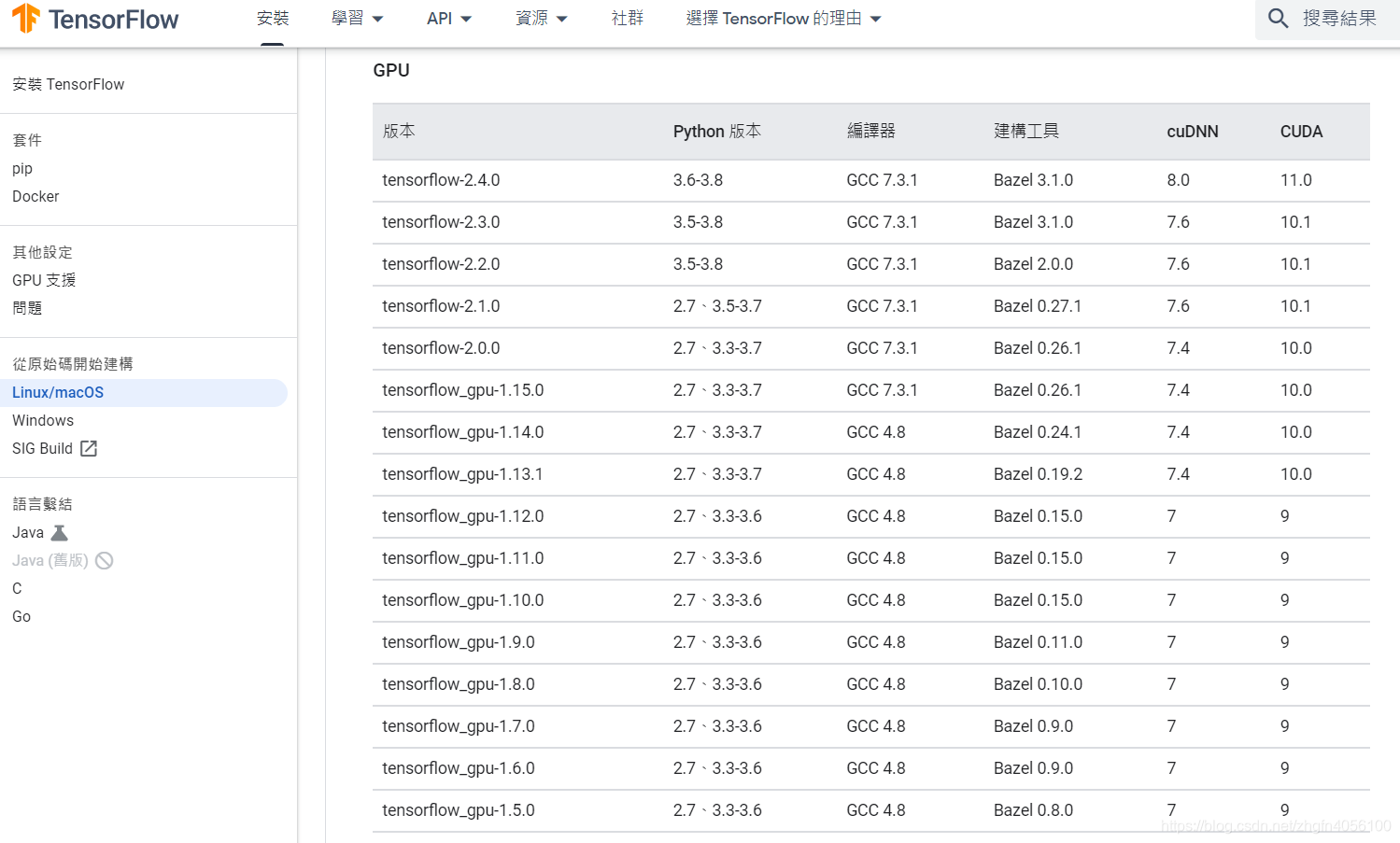Click the tensorflow-2.1.0 cell
Viewport: 1400px width, 843px height.
coord(441,306)
